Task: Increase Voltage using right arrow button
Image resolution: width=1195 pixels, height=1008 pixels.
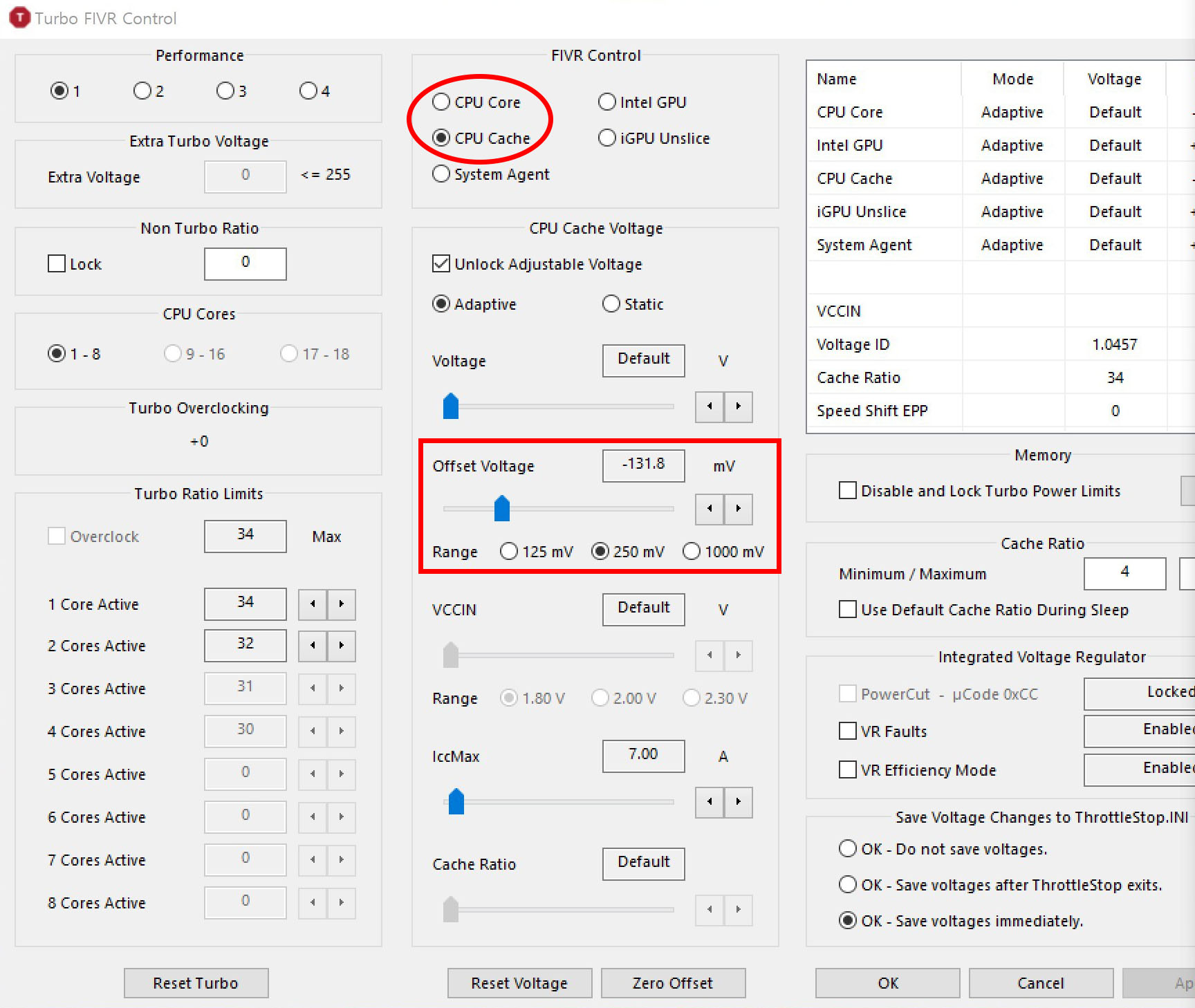Action: tap(738, 407)
